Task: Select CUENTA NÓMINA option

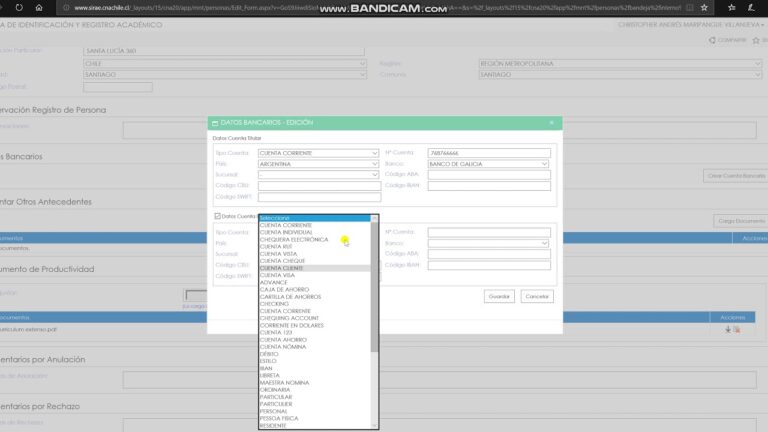Action: tap(314, 347)
